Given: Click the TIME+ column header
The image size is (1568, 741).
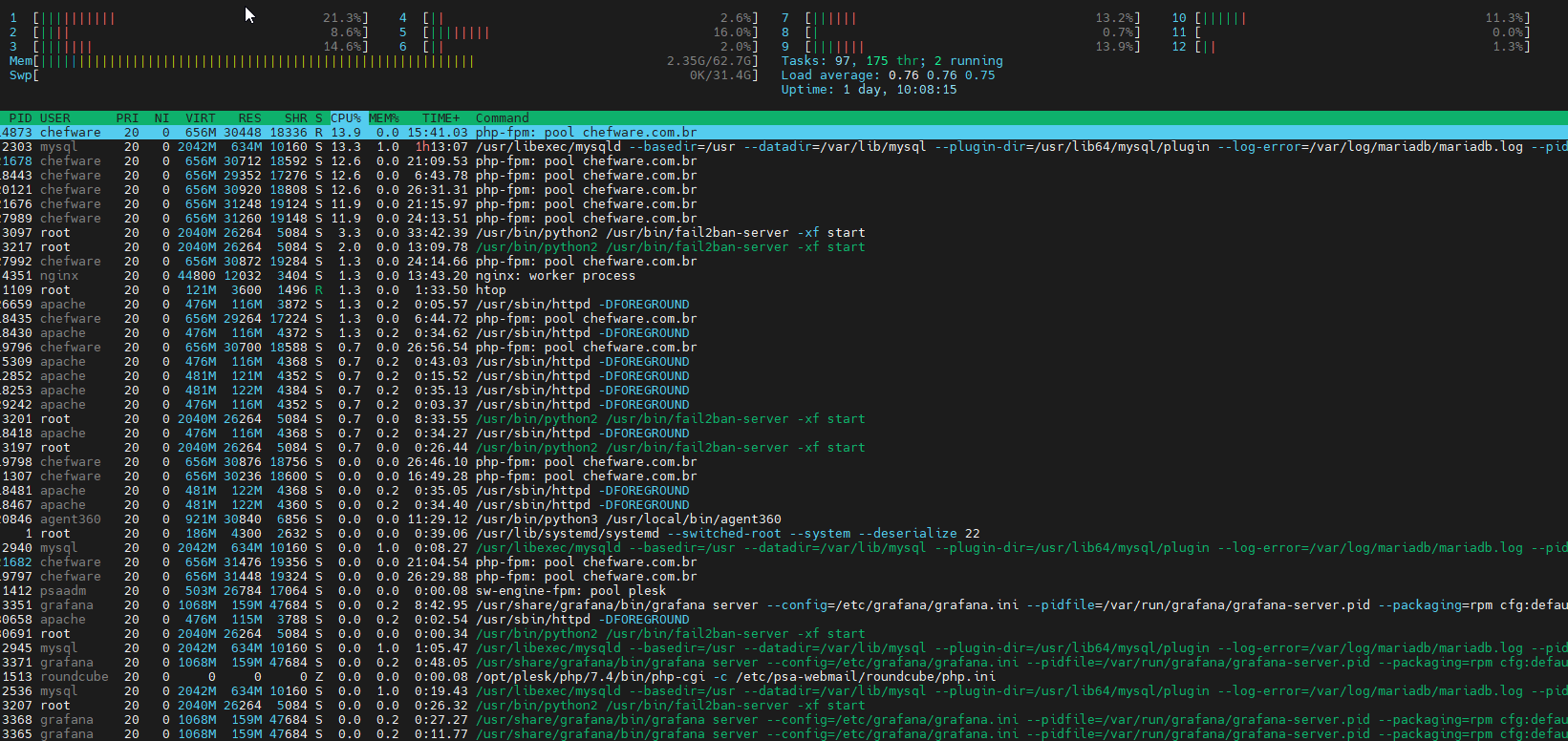Looking at the screenshot, I should click(440, 118).
